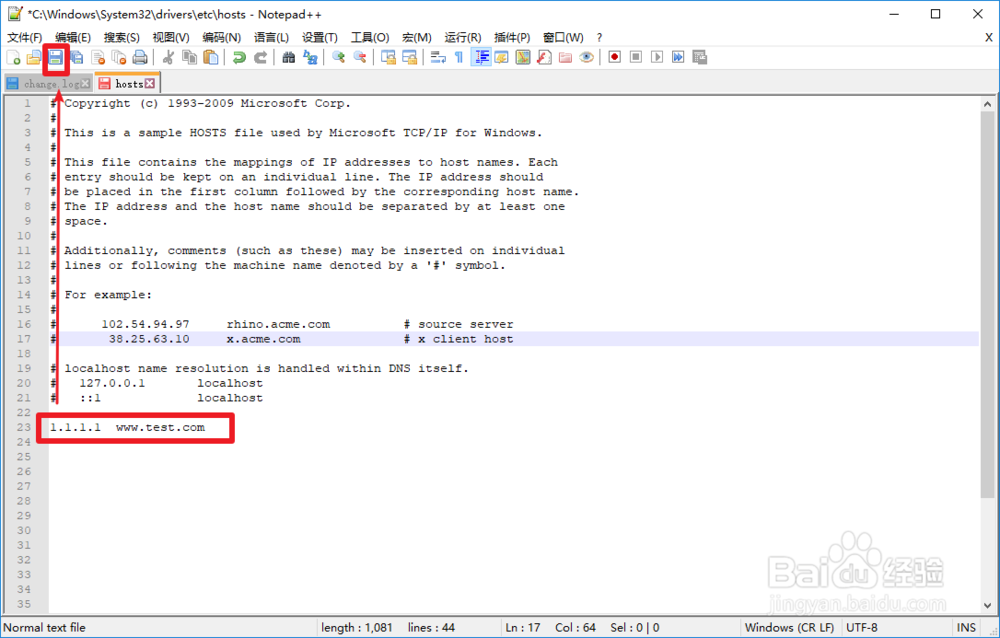This screenshot has height=638, width=1000.
Task: Close the current document via the toolbar Close icon
Action: (x=98, y=57)
